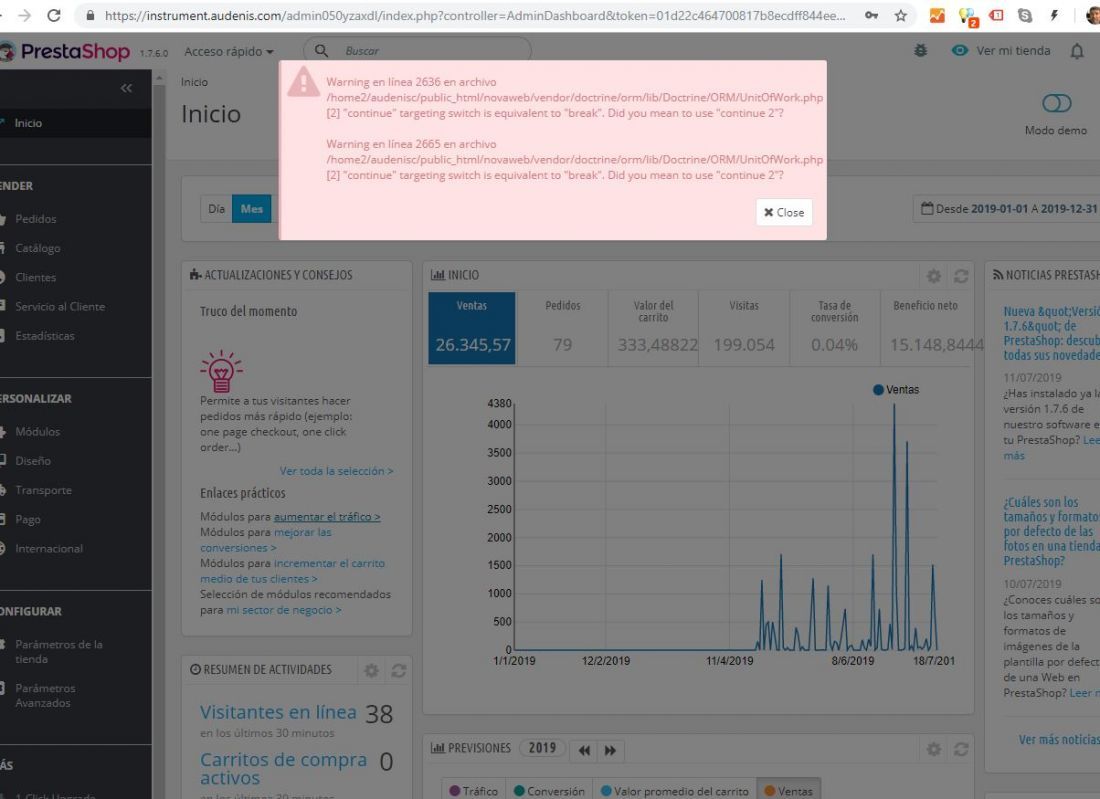
Task: Open Previsiones panel settings gear
Action: tap(934, 750)
